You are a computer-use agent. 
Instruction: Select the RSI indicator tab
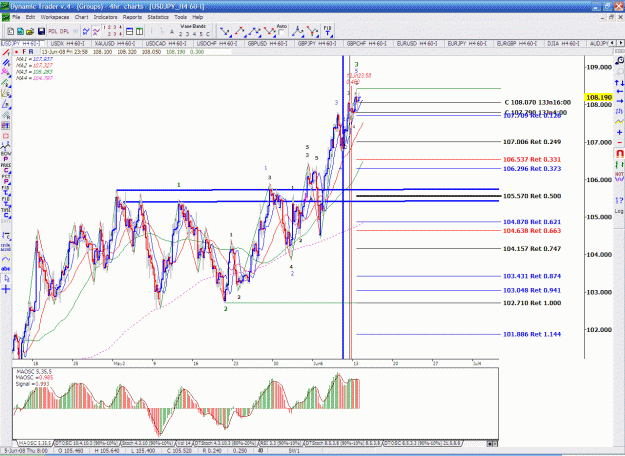[x=281, y=443]
